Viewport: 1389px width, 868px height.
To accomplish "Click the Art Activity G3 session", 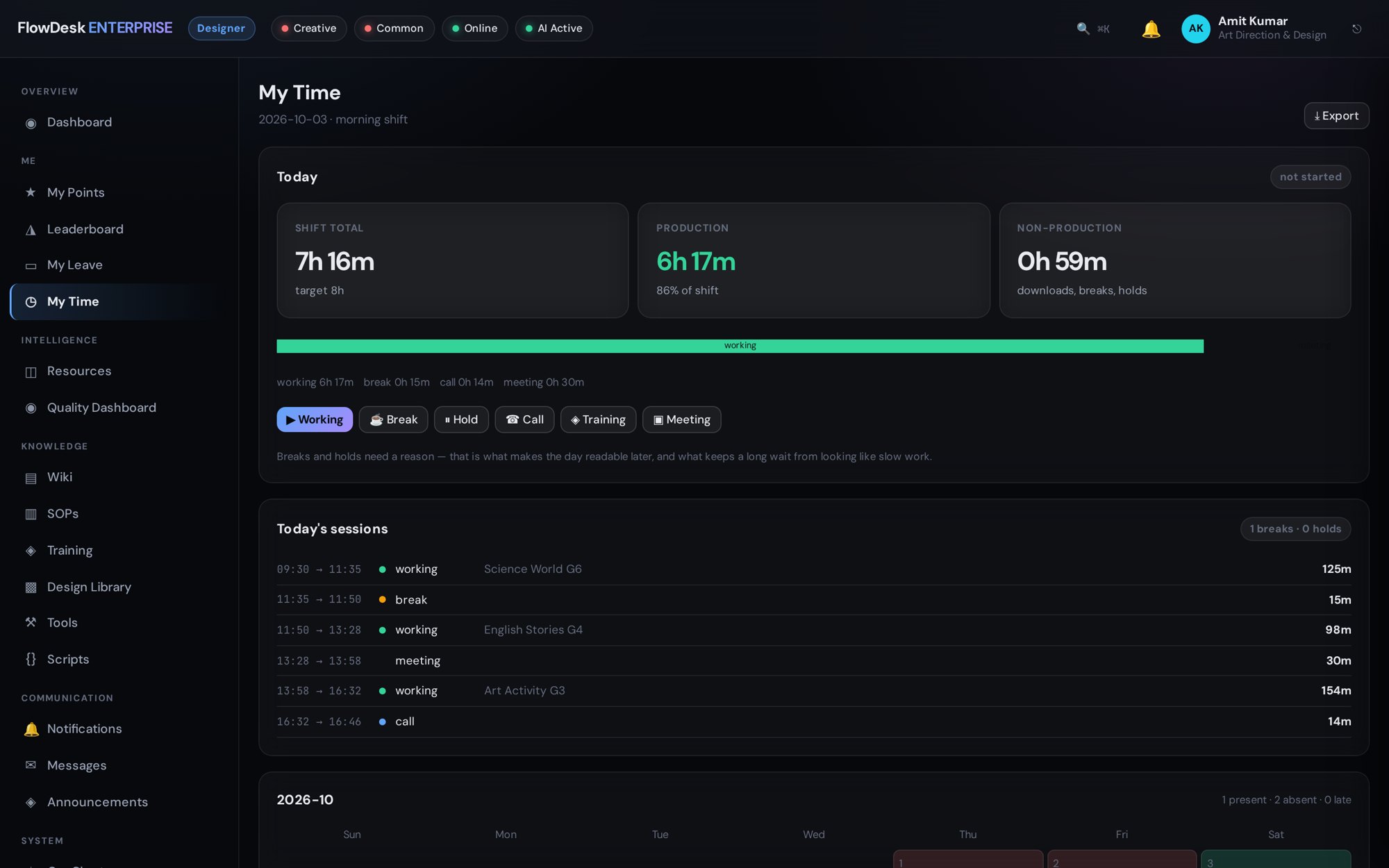I will click(814, 691).
